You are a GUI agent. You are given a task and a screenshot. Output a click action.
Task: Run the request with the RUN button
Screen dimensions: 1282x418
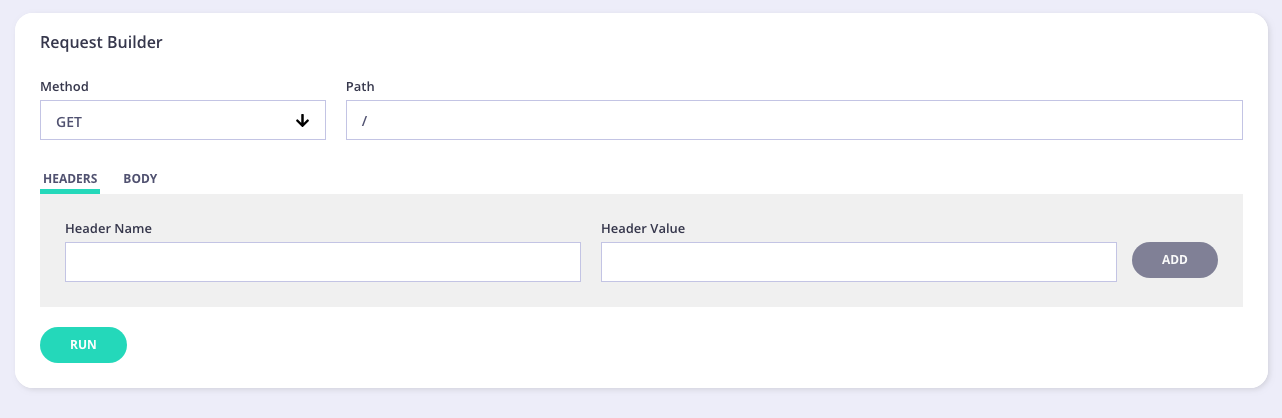[x=83, y=345]
